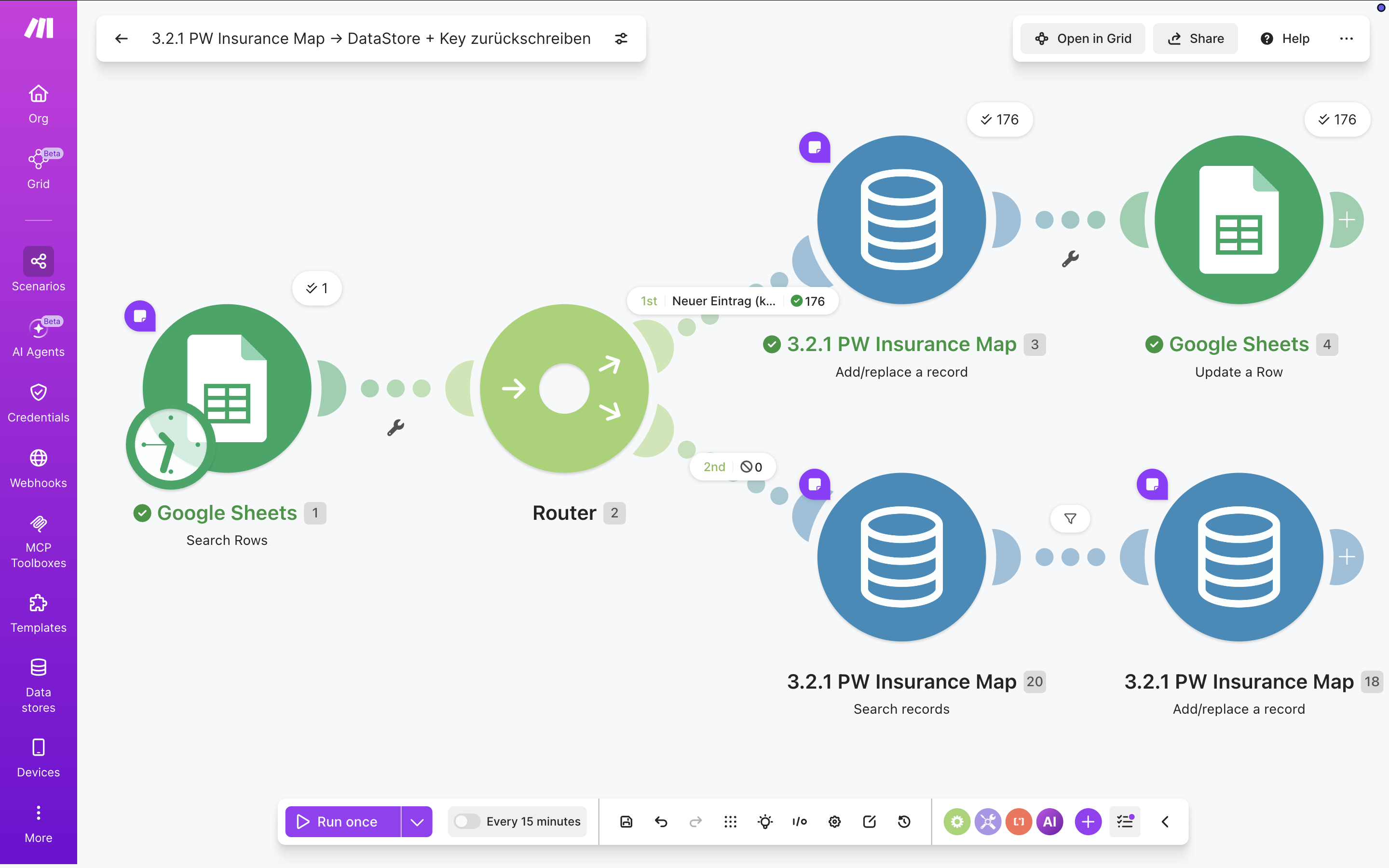Open AI Agents section
Image resolution: width=1389 pixels, height=868 pixels.
tap(39, 337)
